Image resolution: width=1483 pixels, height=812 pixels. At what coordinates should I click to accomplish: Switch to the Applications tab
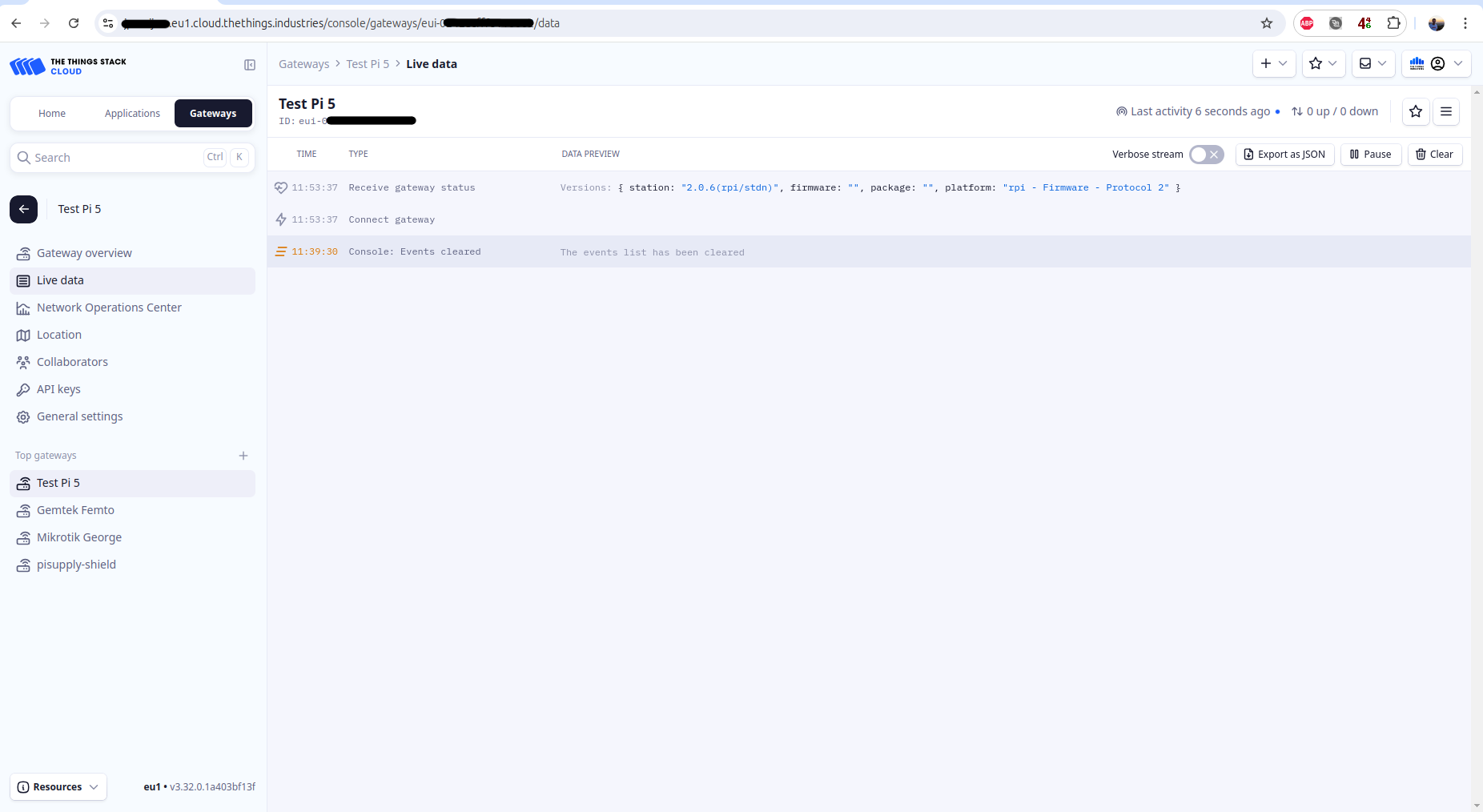132,114
